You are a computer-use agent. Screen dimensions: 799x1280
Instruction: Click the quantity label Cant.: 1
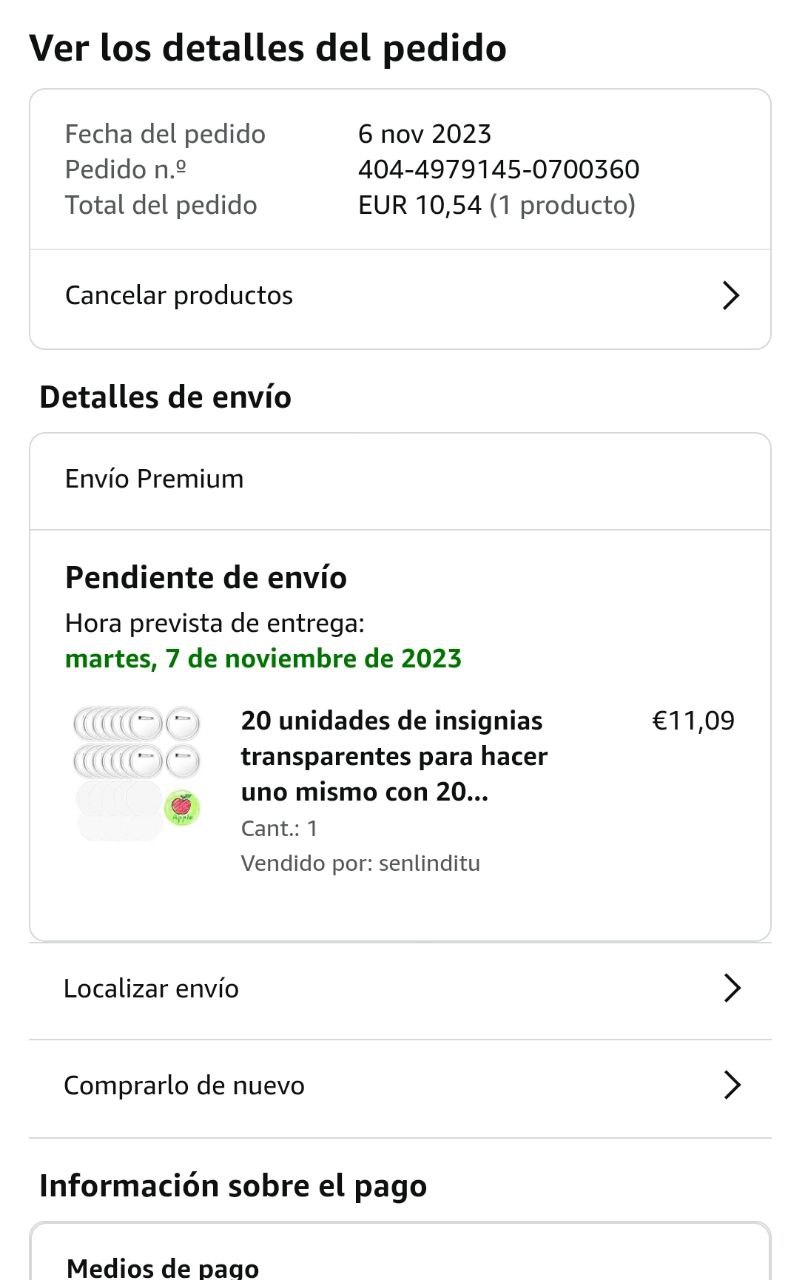pos(279,829)
